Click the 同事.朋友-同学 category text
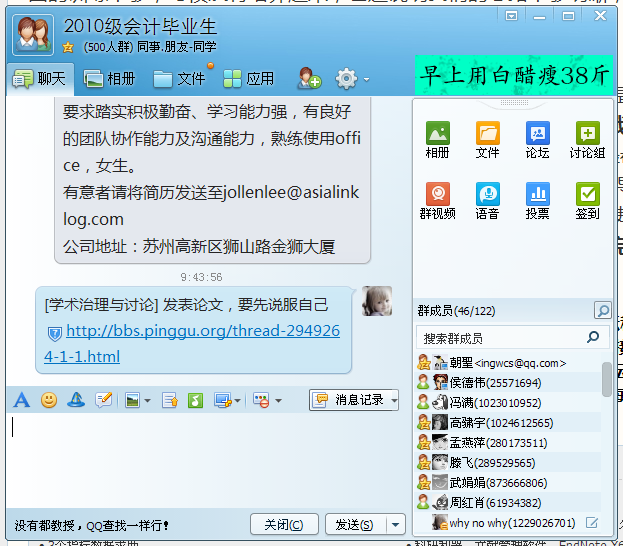Image resolution: width=623 pixels, height=546 pixels. (x=177, y=47)
